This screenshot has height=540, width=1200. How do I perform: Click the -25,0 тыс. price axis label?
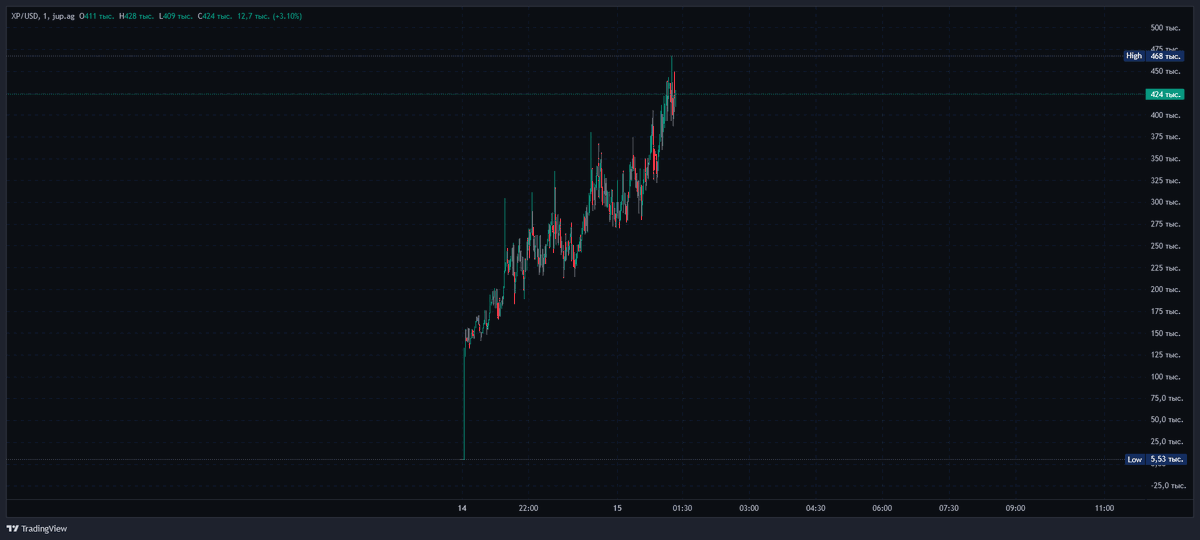tap(1166, 486)
